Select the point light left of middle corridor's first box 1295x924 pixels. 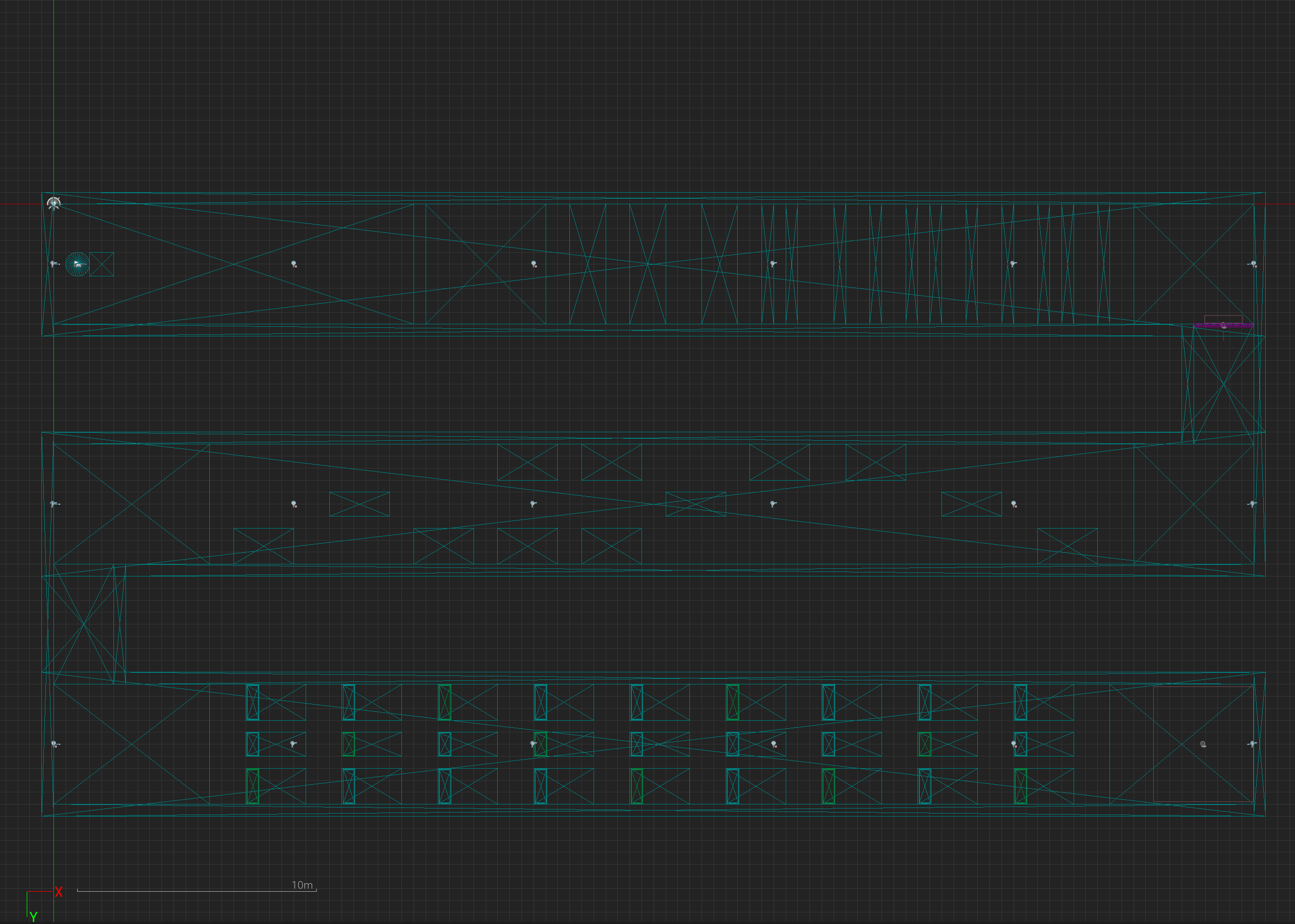(294, 505)
